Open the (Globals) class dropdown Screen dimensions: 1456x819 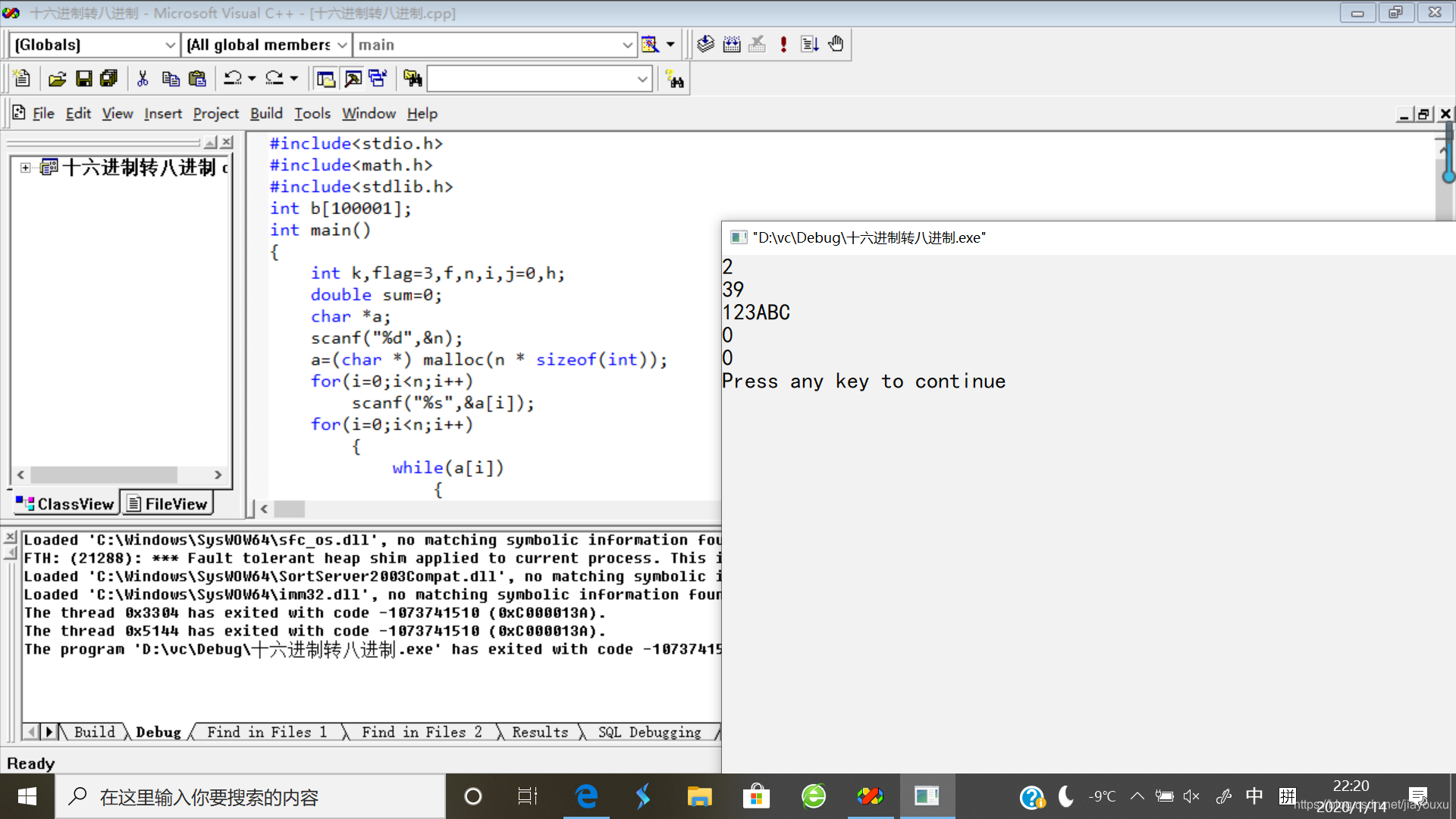170,45
